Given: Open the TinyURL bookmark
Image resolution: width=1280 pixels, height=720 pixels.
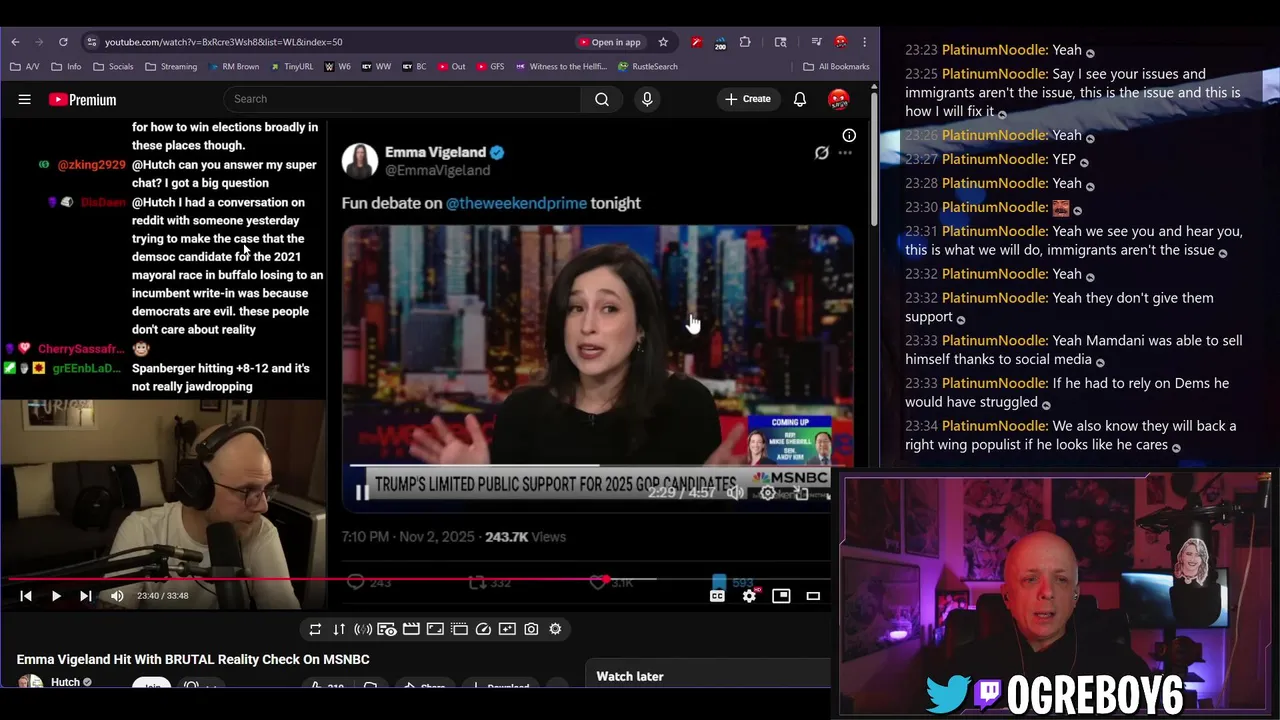Looking at the screenshot, I should point(291,67).
